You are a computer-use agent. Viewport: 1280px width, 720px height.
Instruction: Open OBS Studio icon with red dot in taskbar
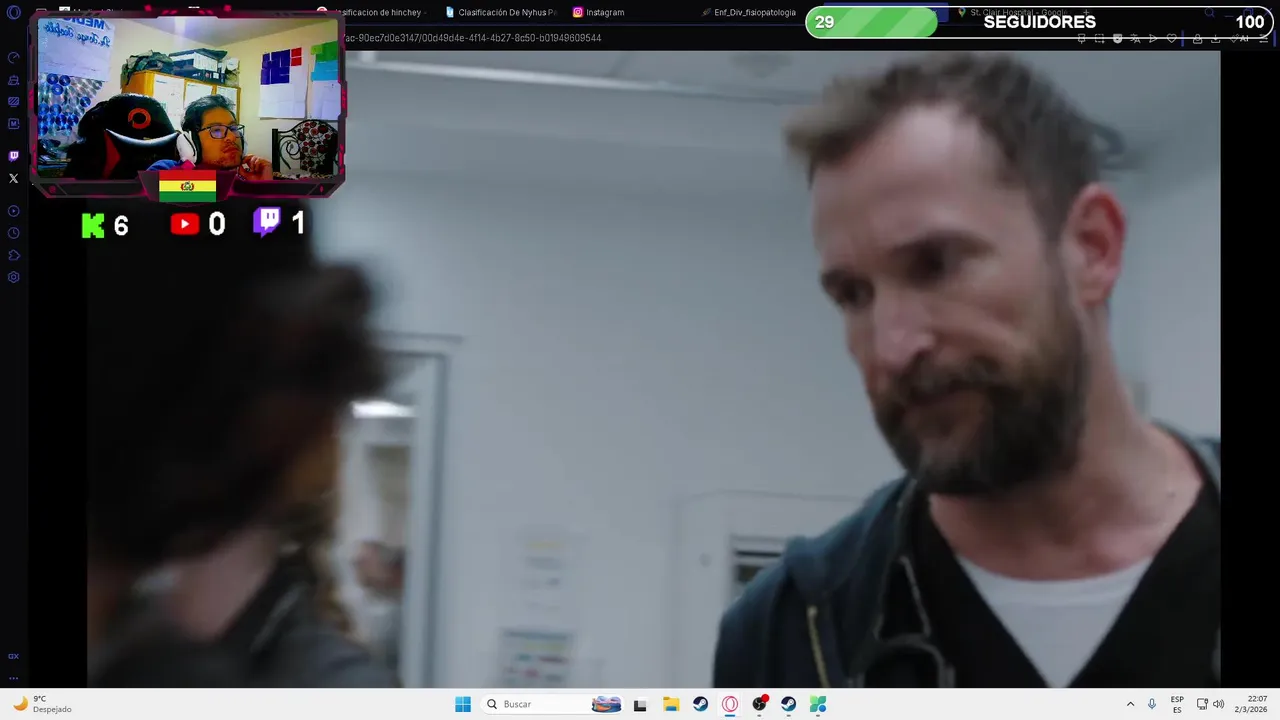(760, 704)
